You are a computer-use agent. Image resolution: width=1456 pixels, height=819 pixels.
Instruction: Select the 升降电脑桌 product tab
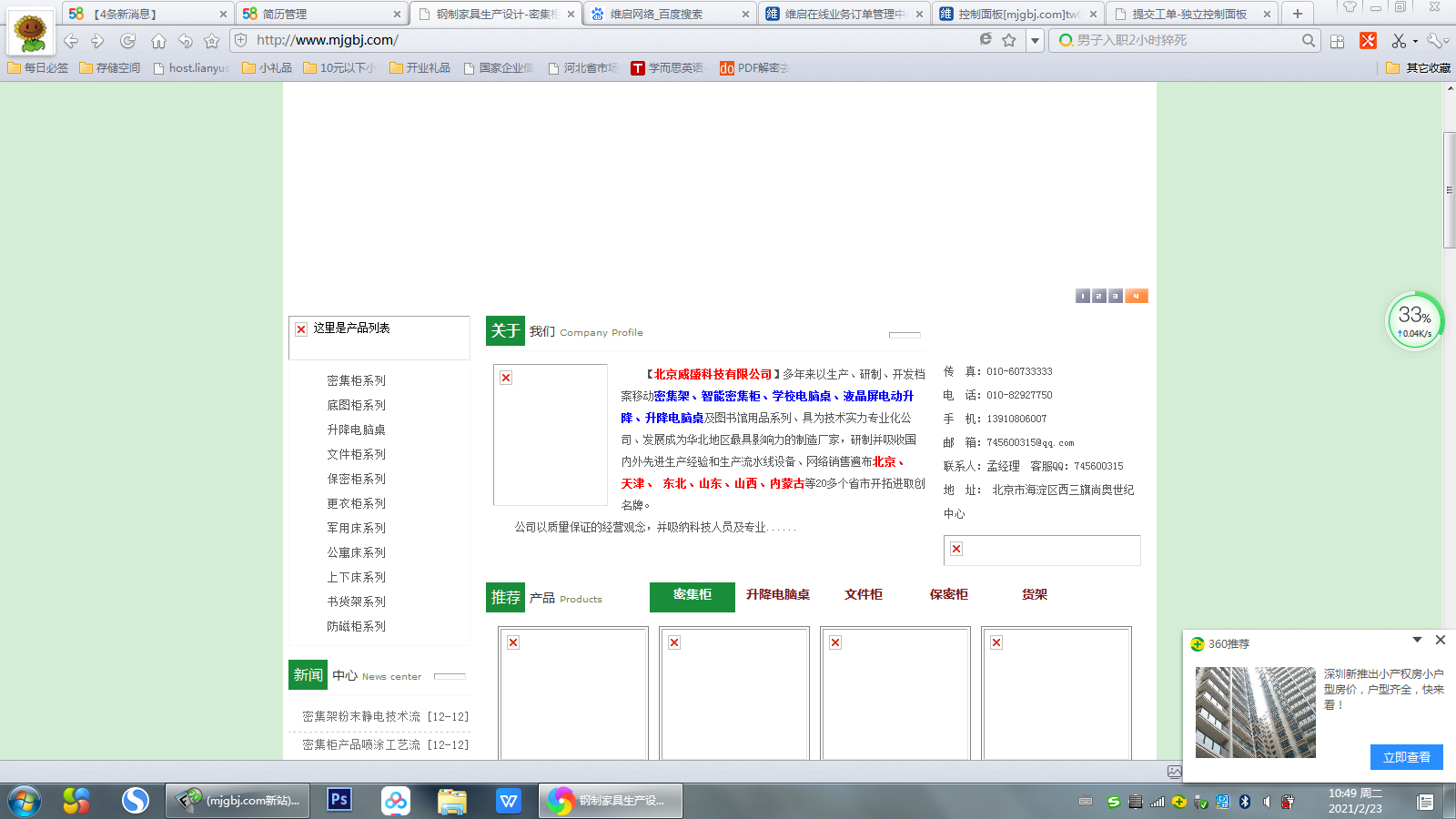tap(777, 594)
